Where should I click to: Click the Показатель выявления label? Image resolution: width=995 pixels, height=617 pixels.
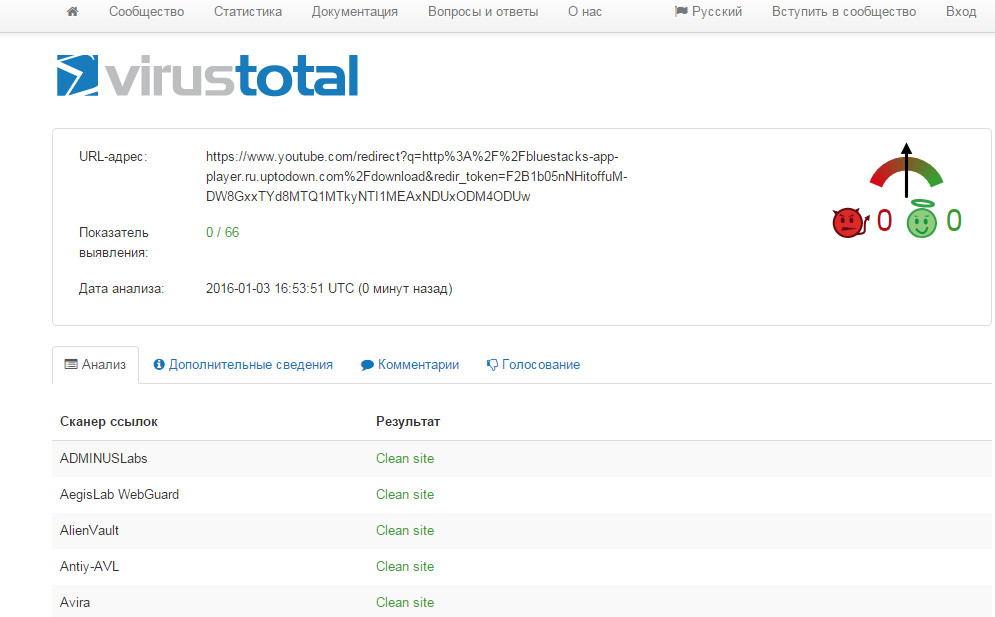[114, 242]
